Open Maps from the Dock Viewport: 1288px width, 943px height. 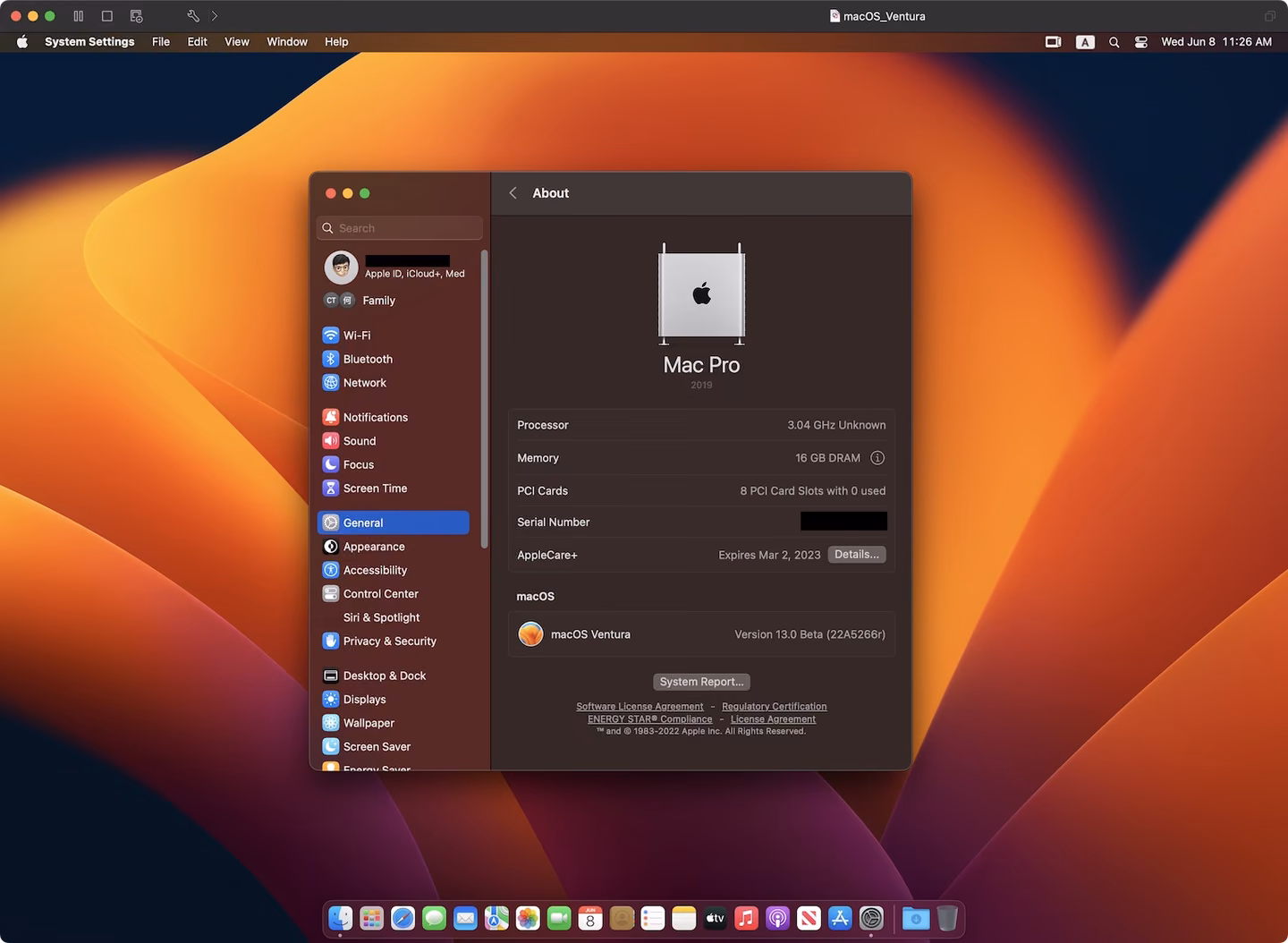tap(496, 918)
